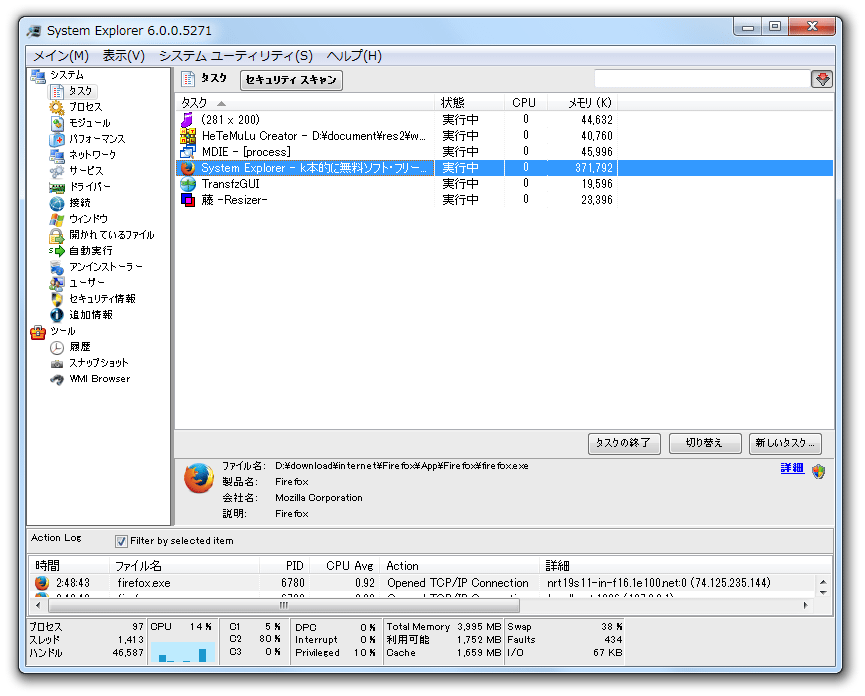
Task: Open the ヘルプ(H) menu
Action: [354, 56]
